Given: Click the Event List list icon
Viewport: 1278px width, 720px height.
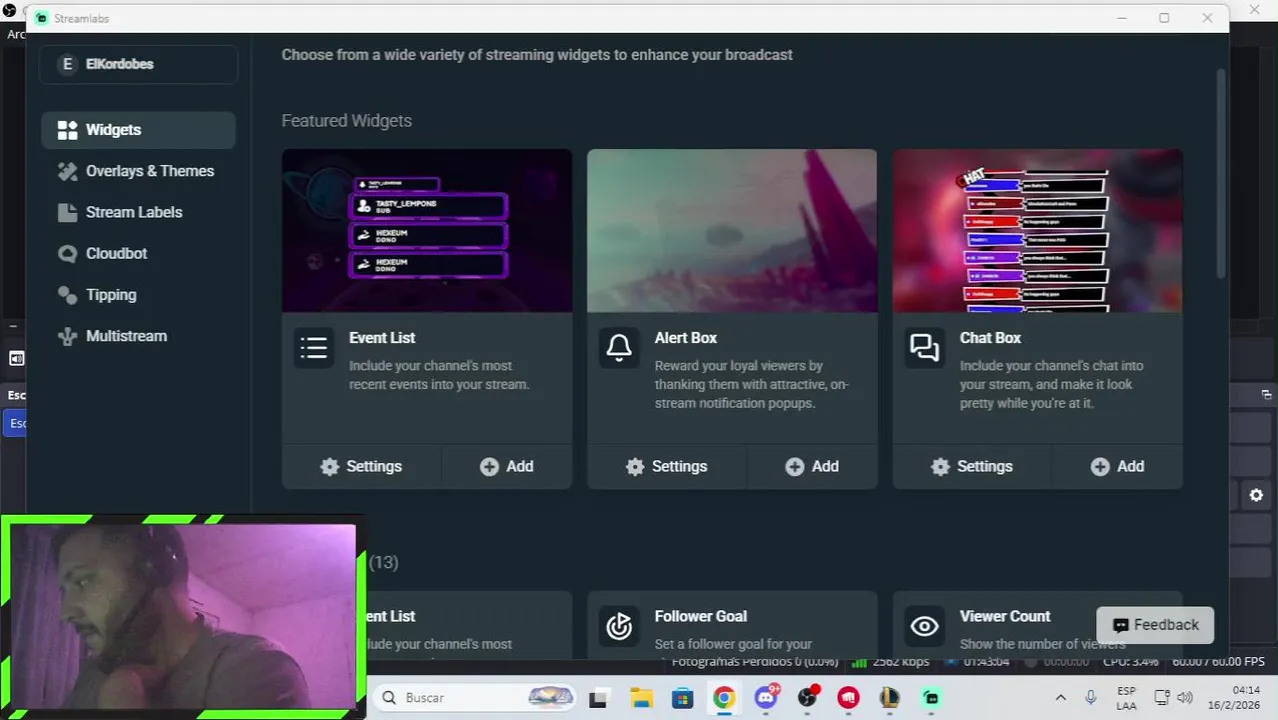Looking at the screenshot, I should point(314,348).
